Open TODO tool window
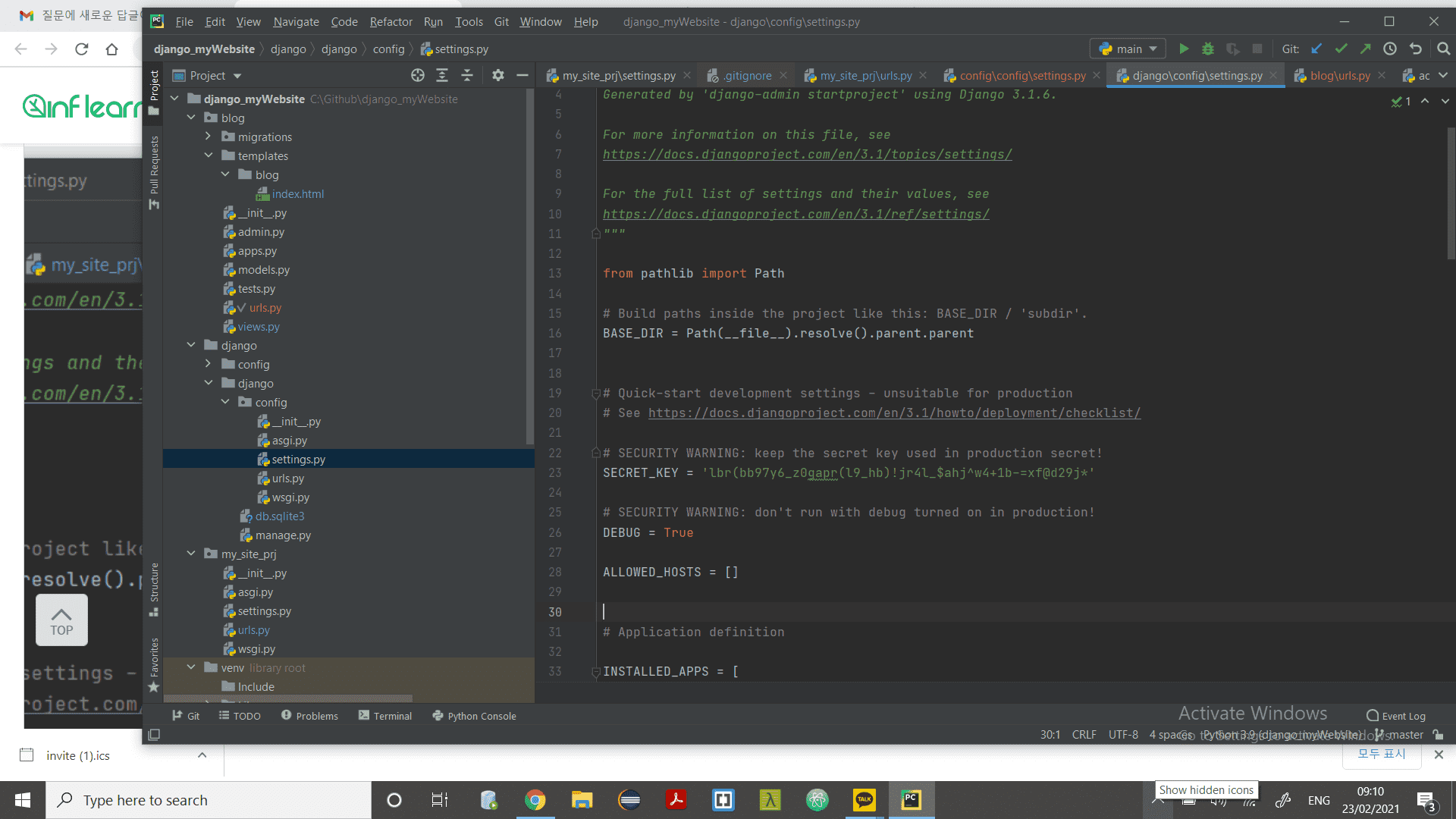Viewport: 1456px width, 819px height. (x=240, y=716)
